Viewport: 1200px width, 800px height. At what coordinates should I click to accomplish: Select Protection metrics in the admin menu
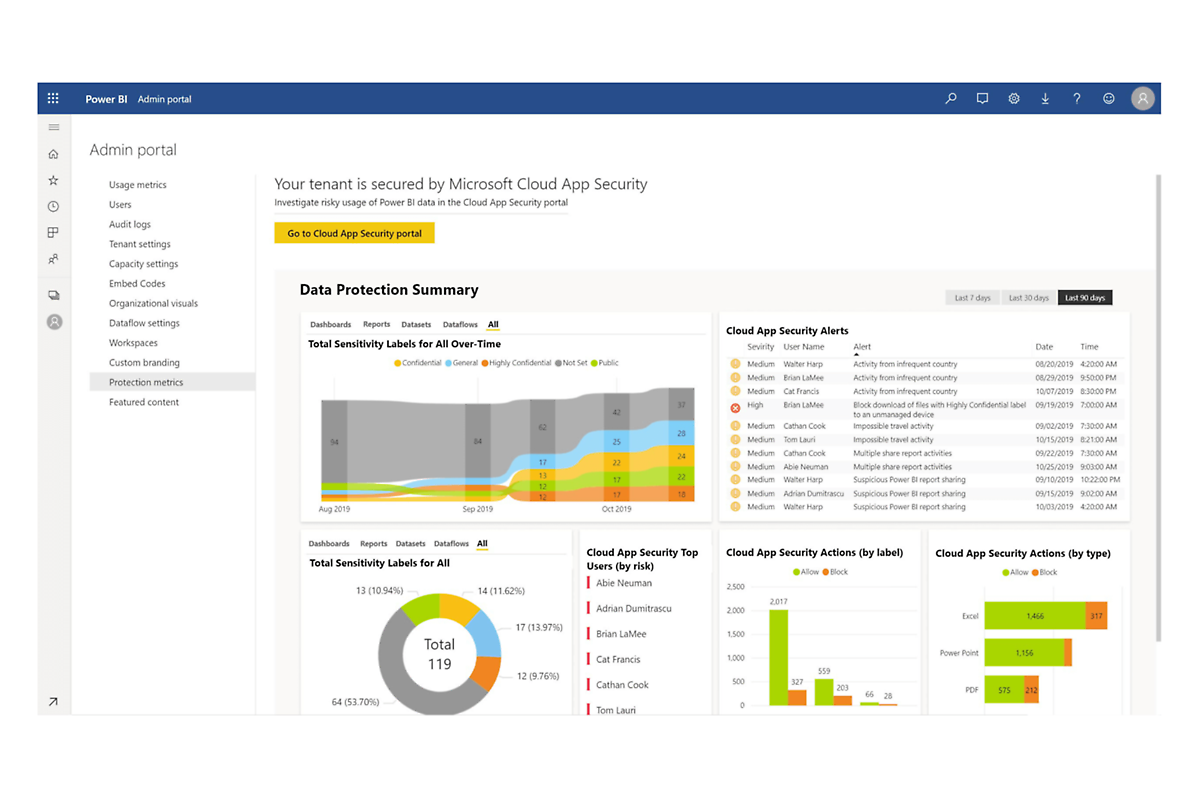tap(172, 382)
